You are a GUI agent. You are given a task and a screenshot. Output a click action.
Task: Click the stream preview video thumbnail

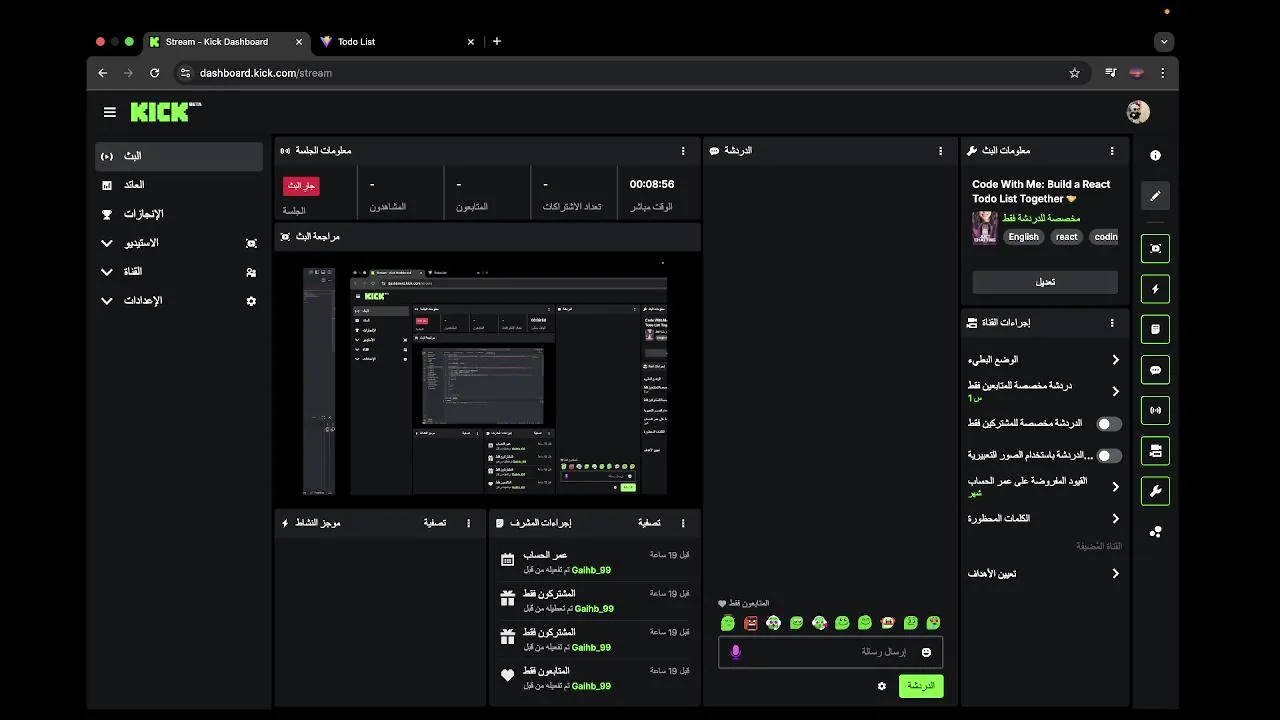click(486, 380)
